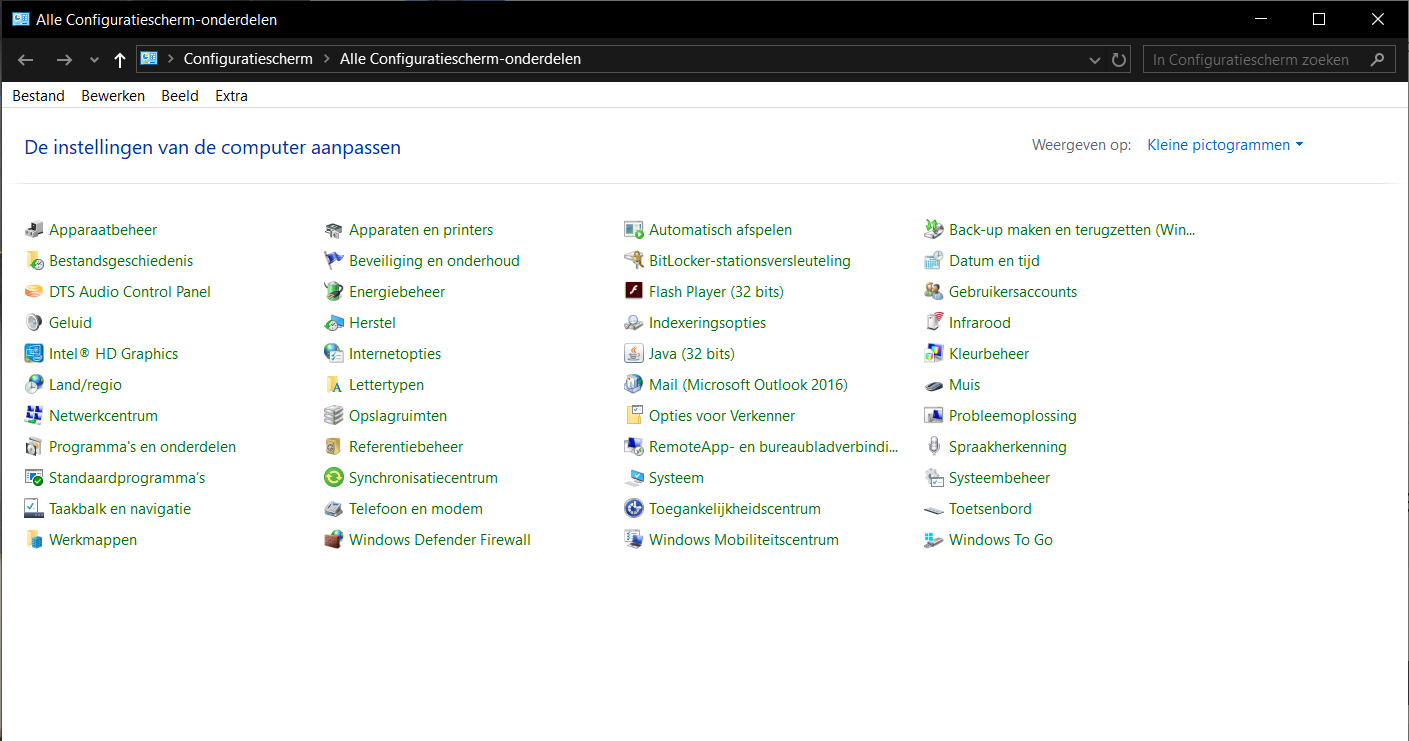
Task: Click the Muis mouse icon
Action: tap(934, 385)
